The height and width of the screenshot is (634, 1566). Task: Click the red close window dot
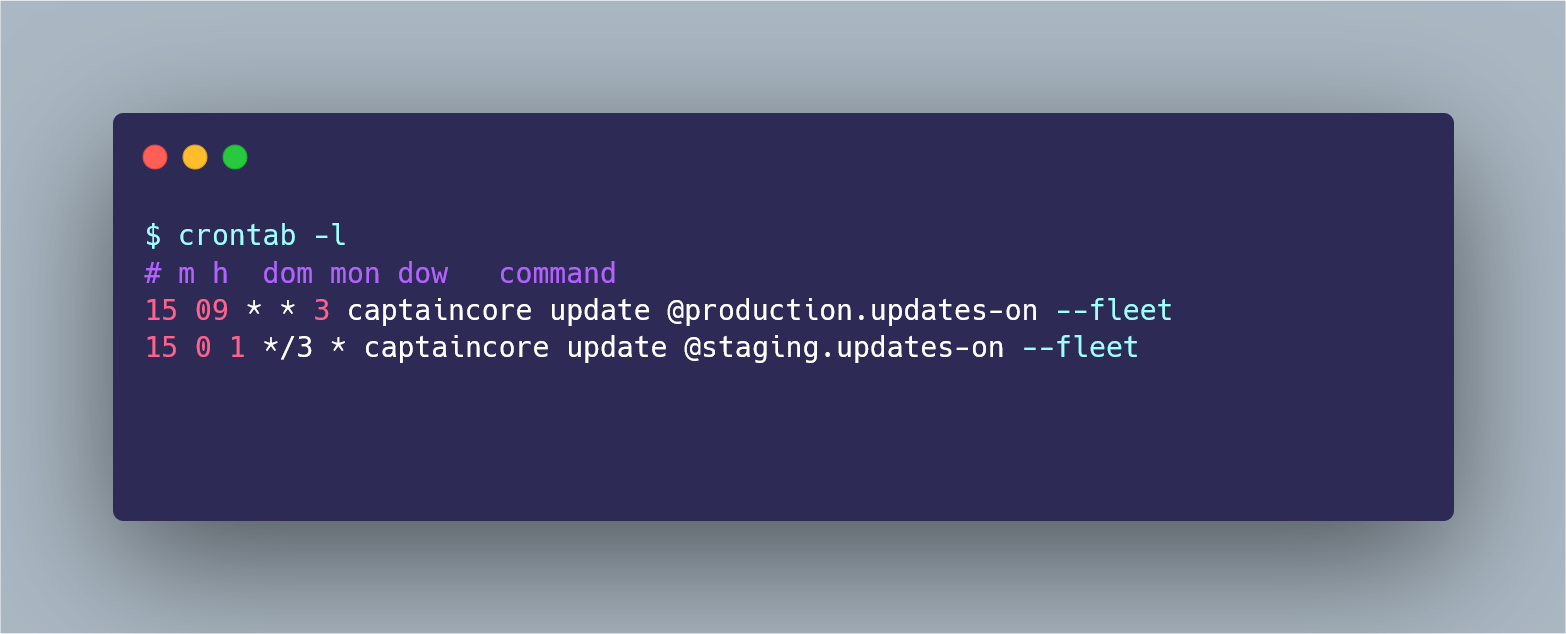pos(155,157)
